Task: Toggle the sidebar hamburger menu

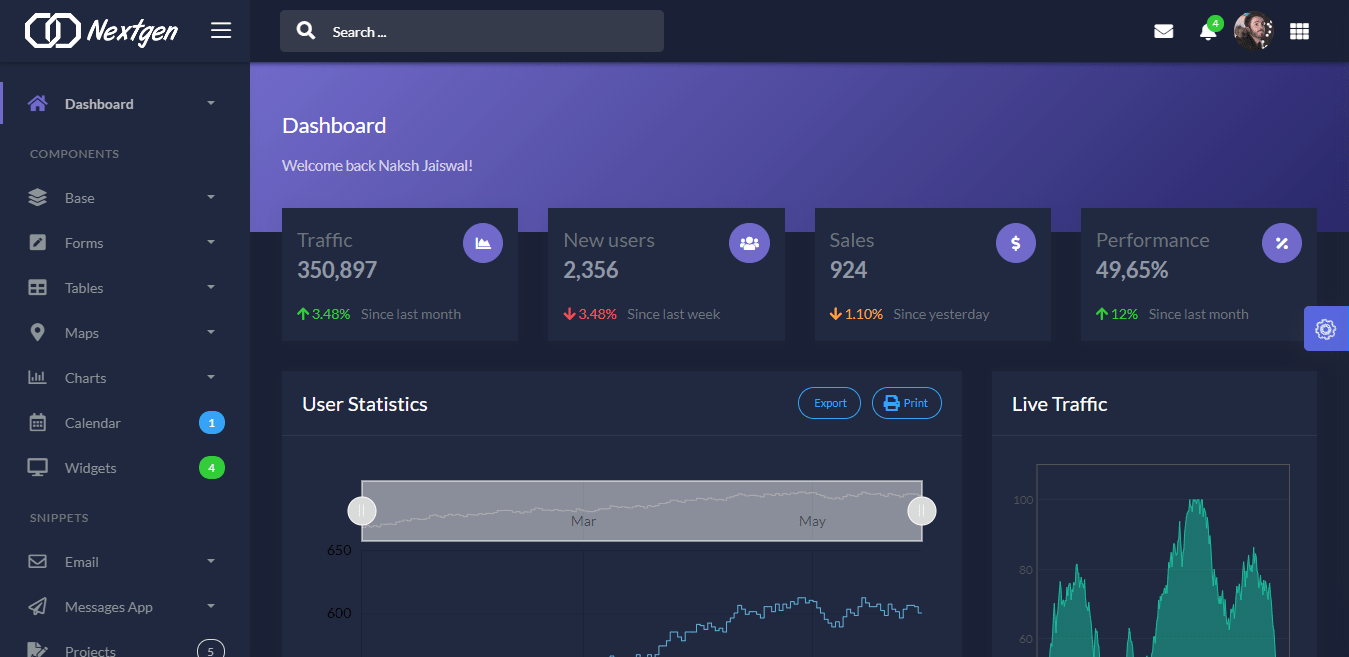Action: [x=220, y=30]
